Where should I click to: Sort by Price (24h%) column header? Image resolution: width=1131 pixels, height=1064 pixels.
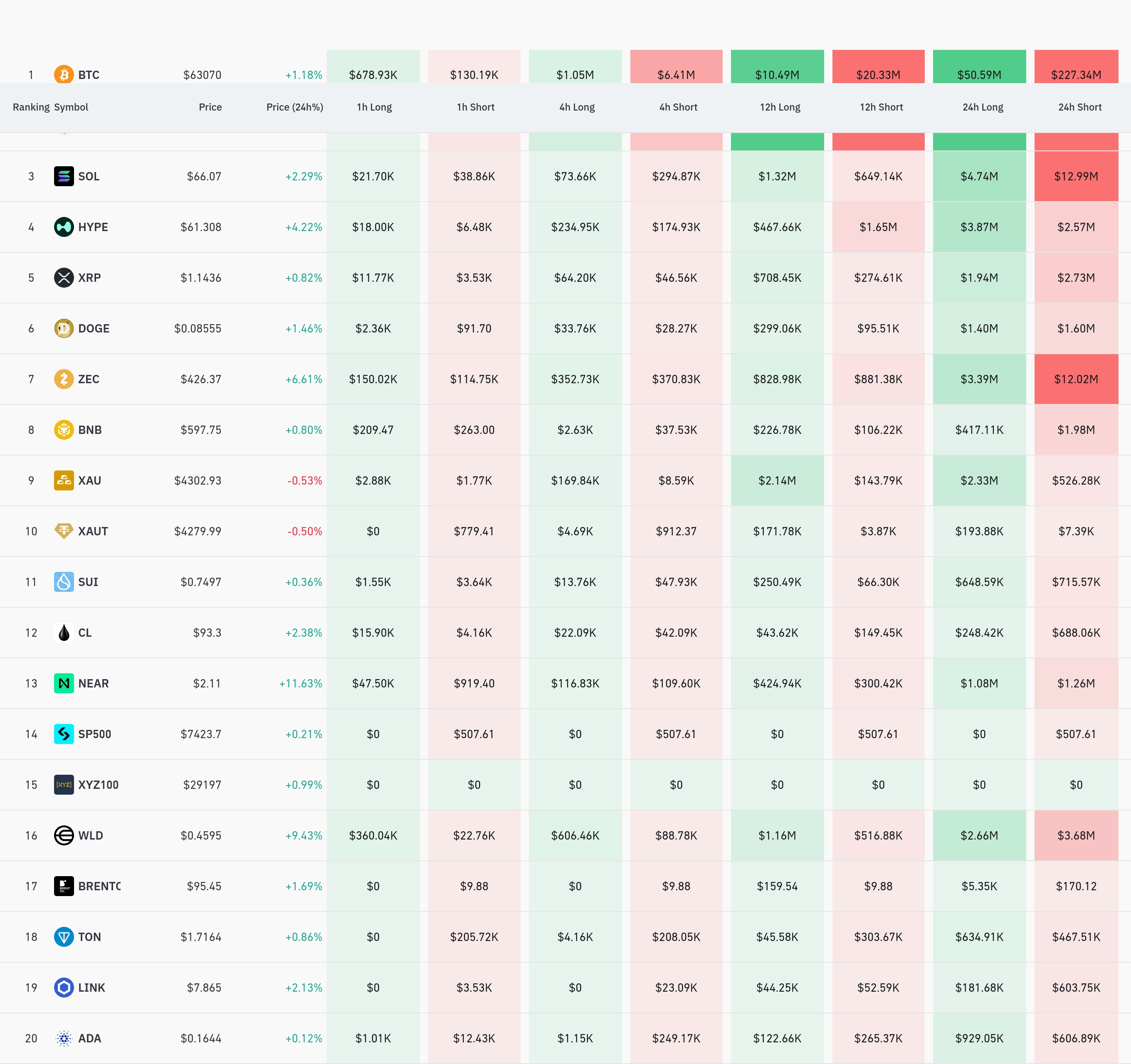pyautogui.click(x=295, y=107)
